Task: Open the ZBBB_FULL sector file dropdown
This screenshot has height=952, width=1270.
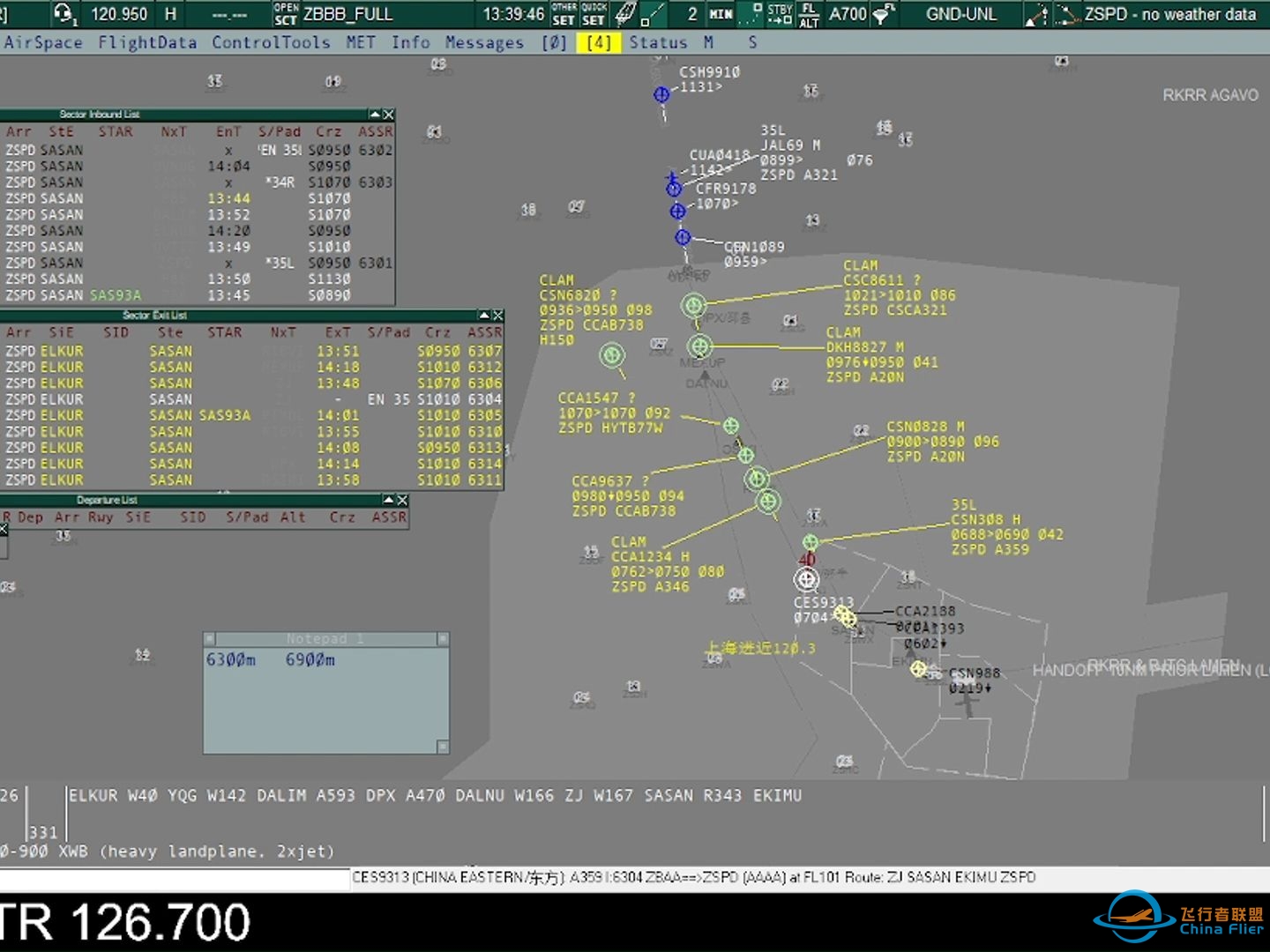Action: point(348,14)
